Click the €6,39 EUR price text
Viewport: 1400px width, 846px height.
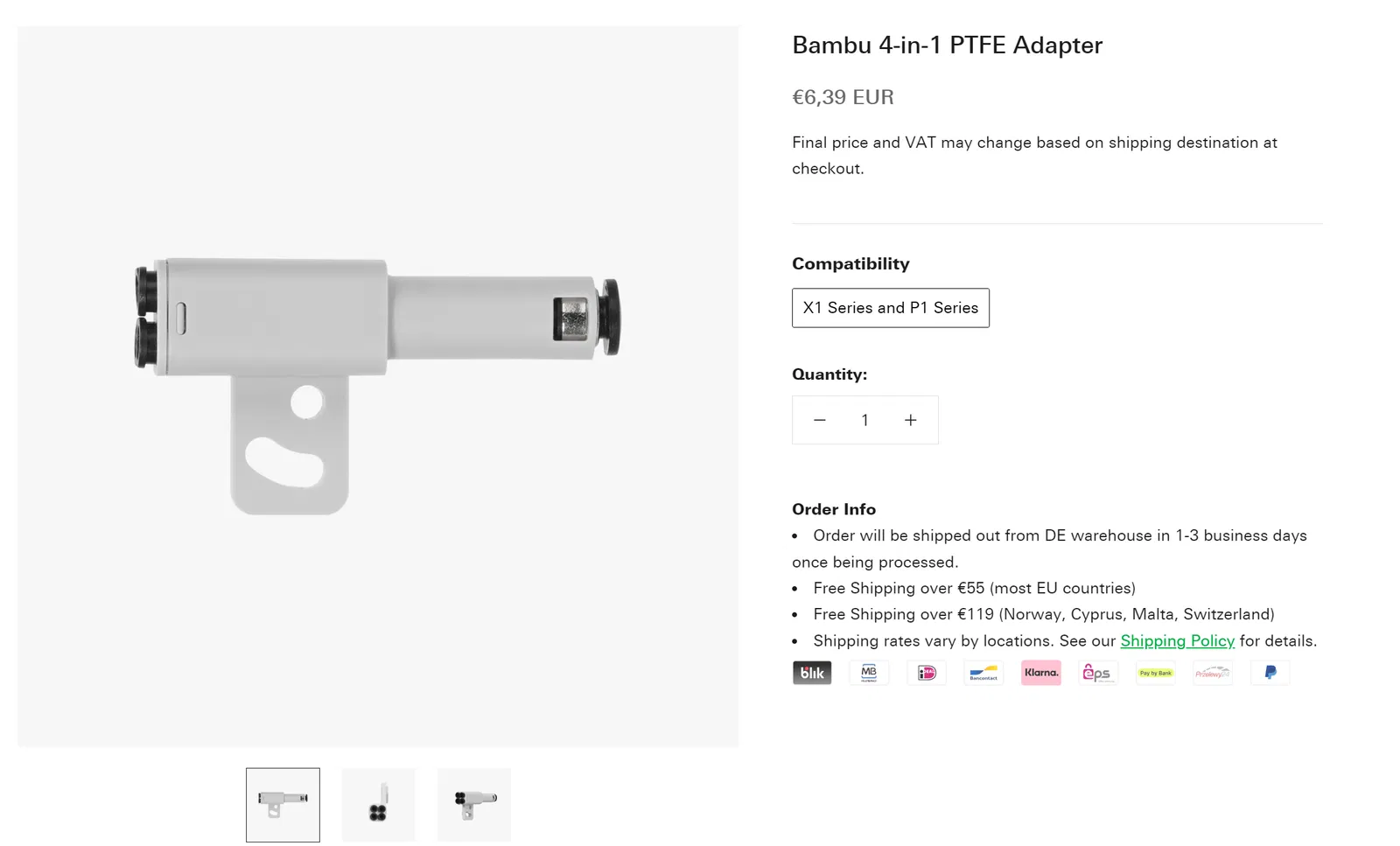click(x=843, y=97)
